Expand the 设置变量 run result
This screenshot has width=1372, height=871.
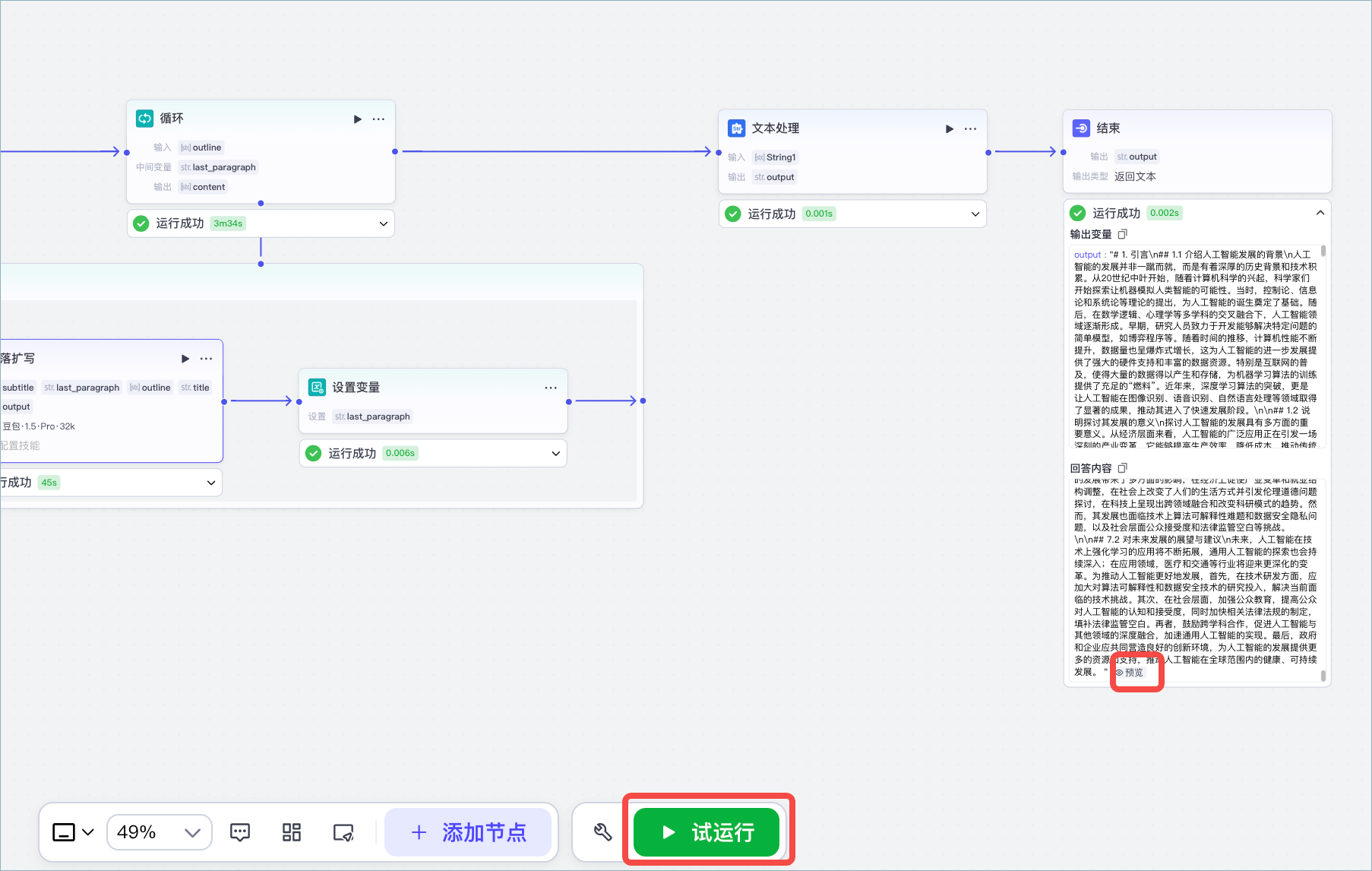point(556,454)
